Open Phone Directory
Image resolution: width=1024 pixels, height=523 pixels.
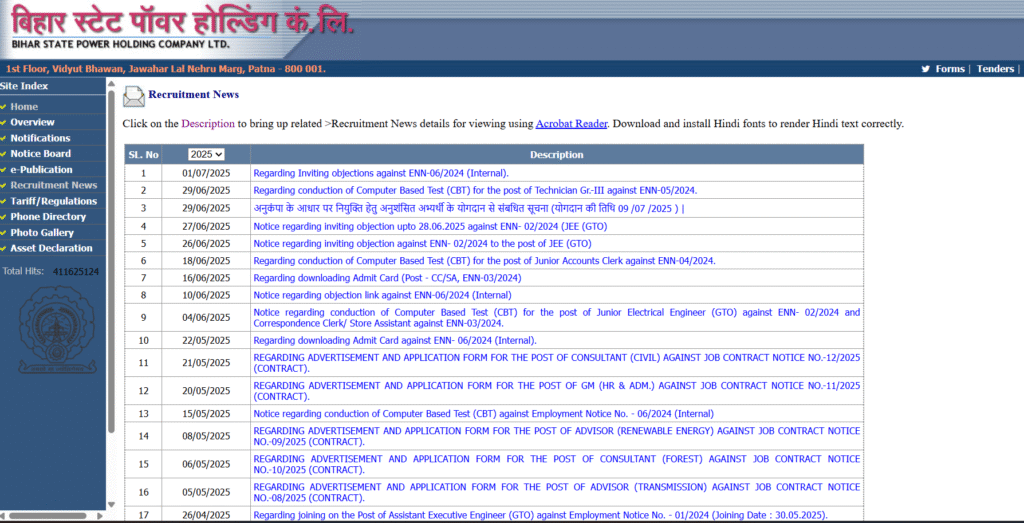[48, 217]
